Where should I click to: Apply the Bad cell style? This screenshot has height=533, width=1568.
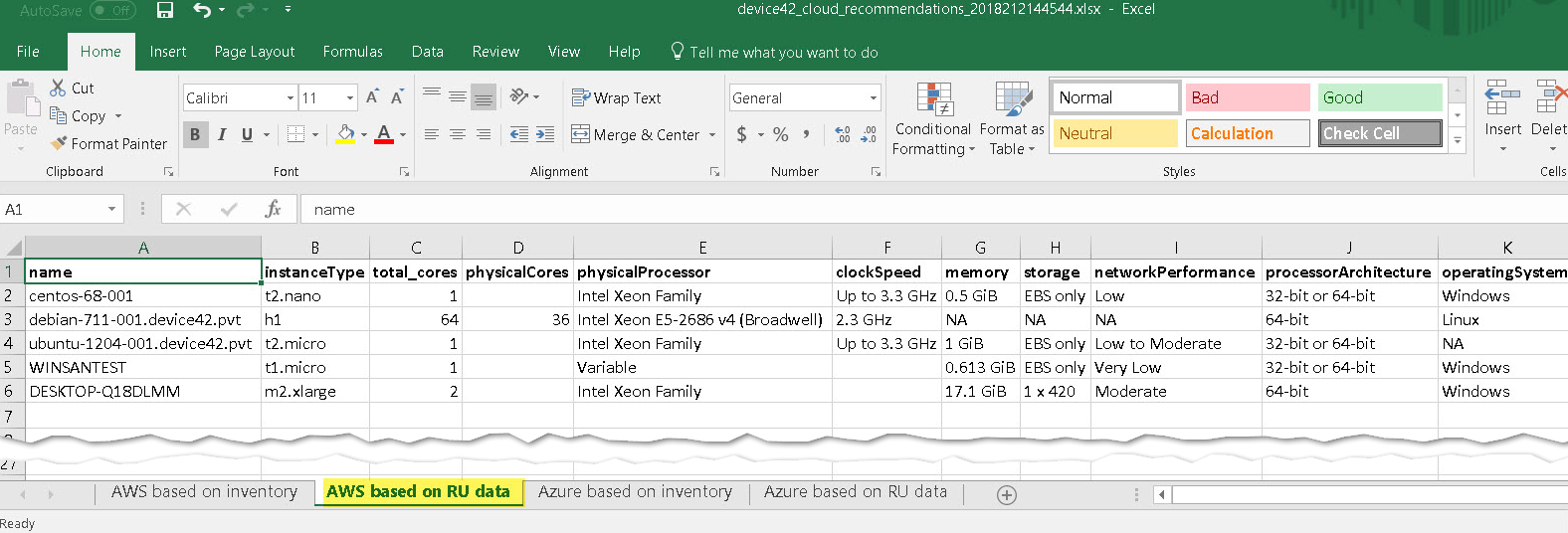tap(1247, 97)
